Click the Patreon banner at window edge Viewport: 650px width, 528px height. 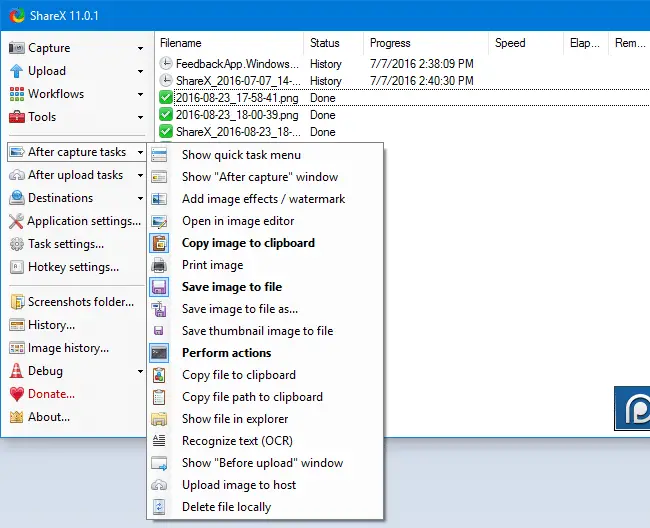pyautogui.click(x=632, y=409)
